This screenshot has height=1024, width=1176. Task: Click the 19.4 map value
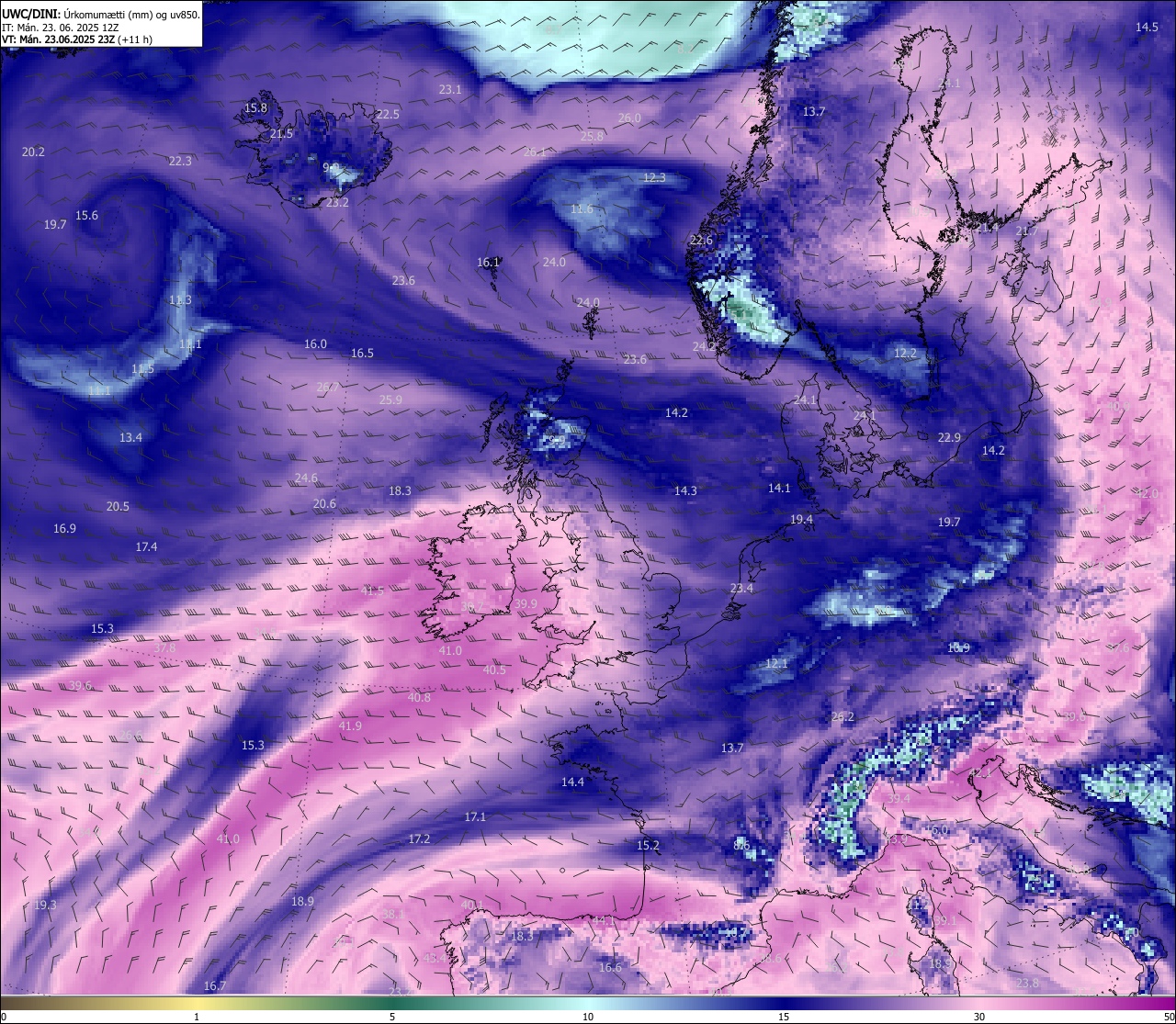(801, 520)
